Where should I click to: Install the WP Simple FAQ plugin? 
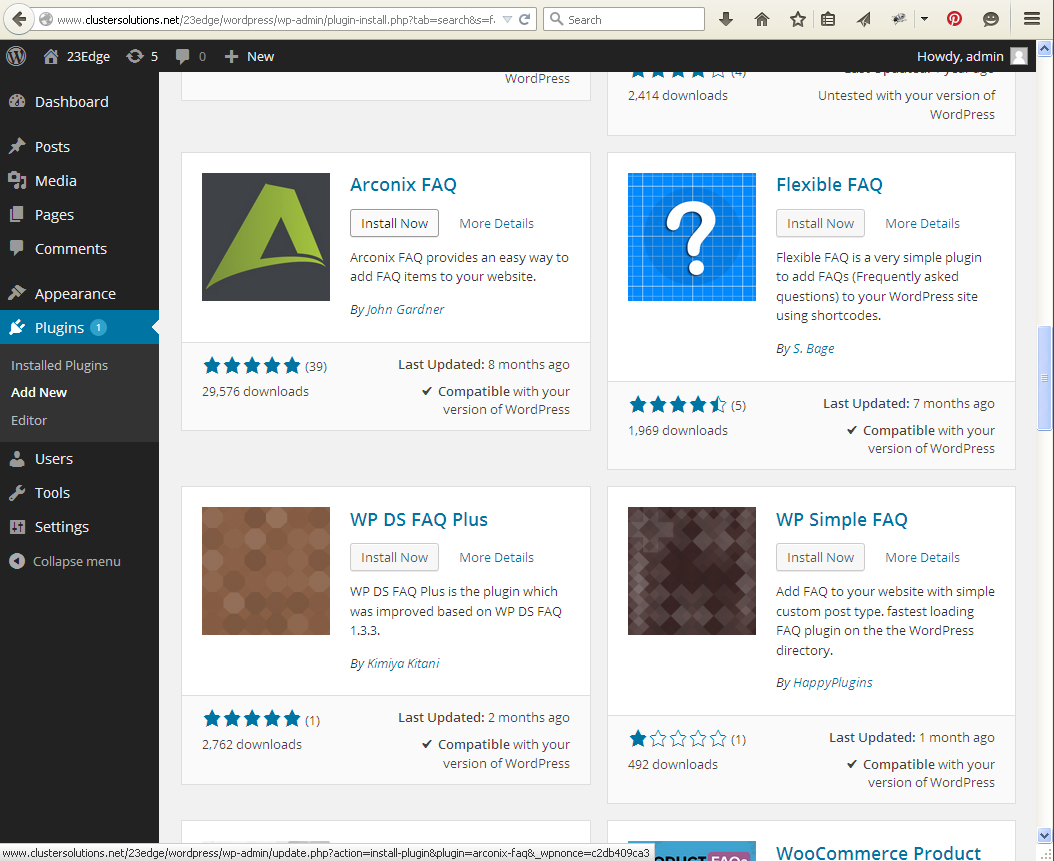tap(820, 557)
